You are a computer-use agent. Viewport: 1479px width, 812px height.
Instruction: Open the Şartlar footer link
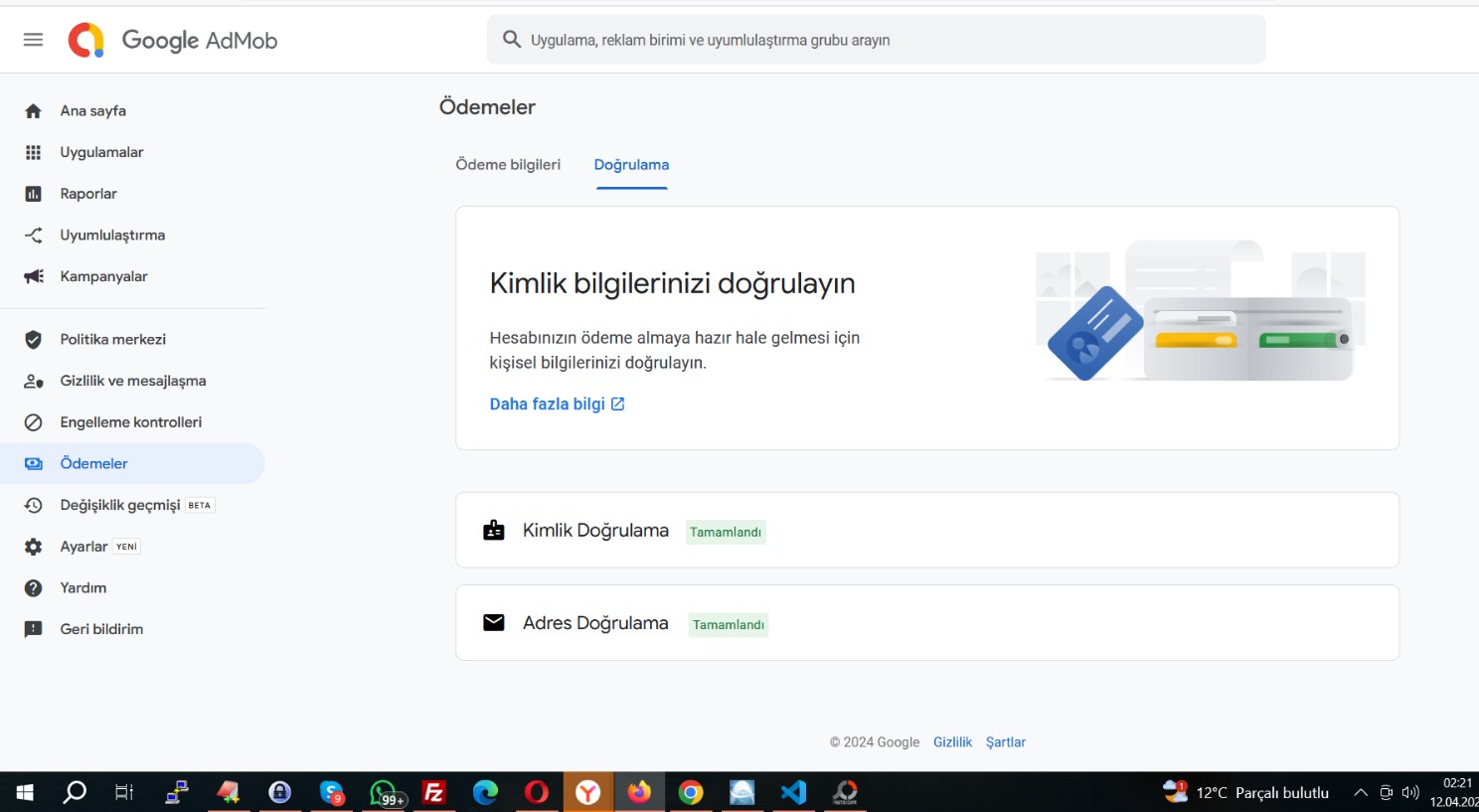tap(1006, 742)
